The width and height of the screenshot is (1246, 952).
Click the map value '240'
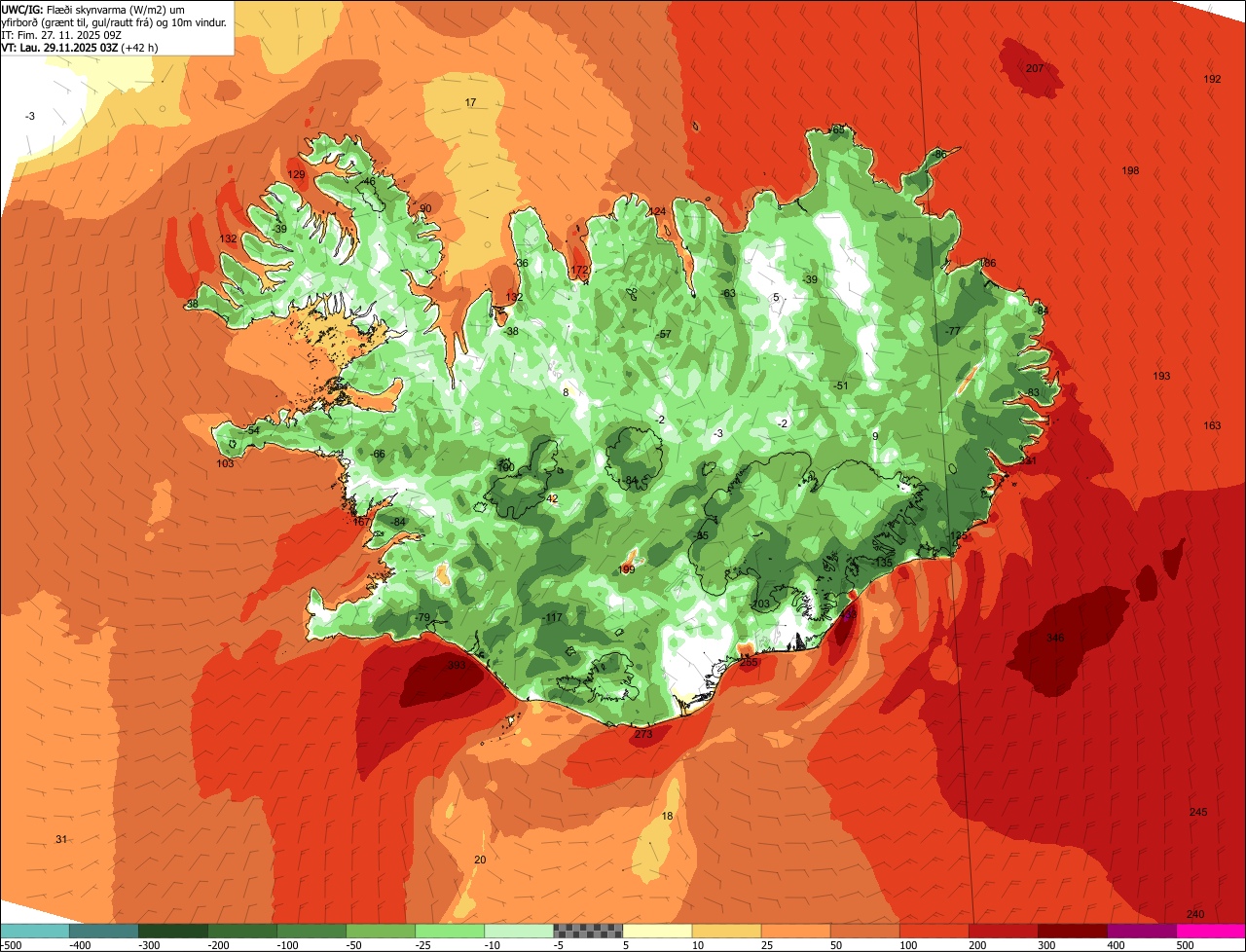1195,914
